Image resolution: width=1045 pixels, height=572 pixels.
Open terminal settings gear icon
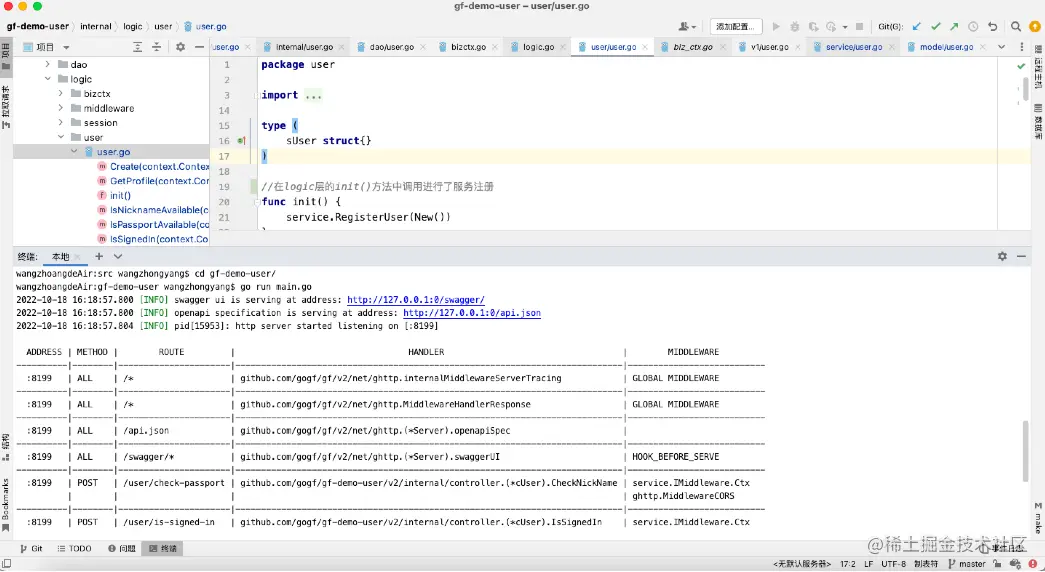point(1002,256)
